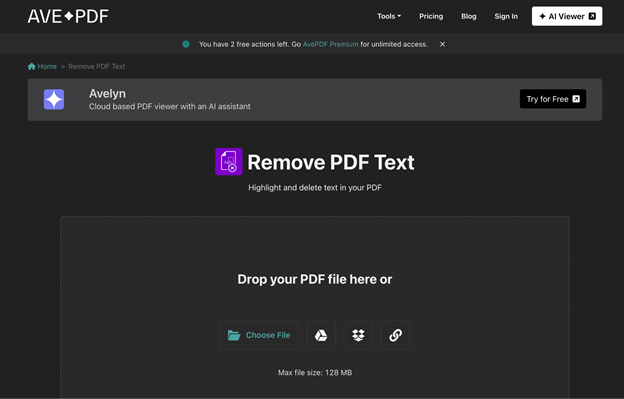The image size is (624, 399).
Task: Click 'Cloud based PDF viewer with an AI assistant' text
Action: [x=170, y=107]
